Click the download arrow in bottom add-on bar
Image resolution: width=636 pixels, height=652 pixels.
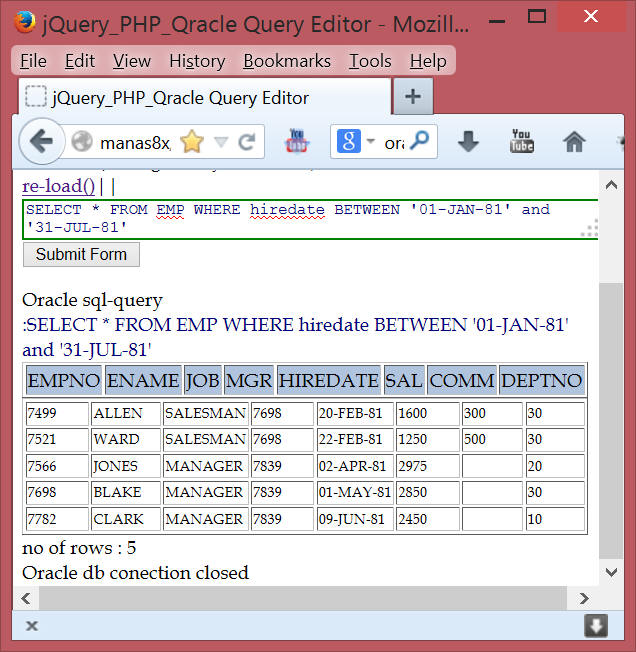596,626
